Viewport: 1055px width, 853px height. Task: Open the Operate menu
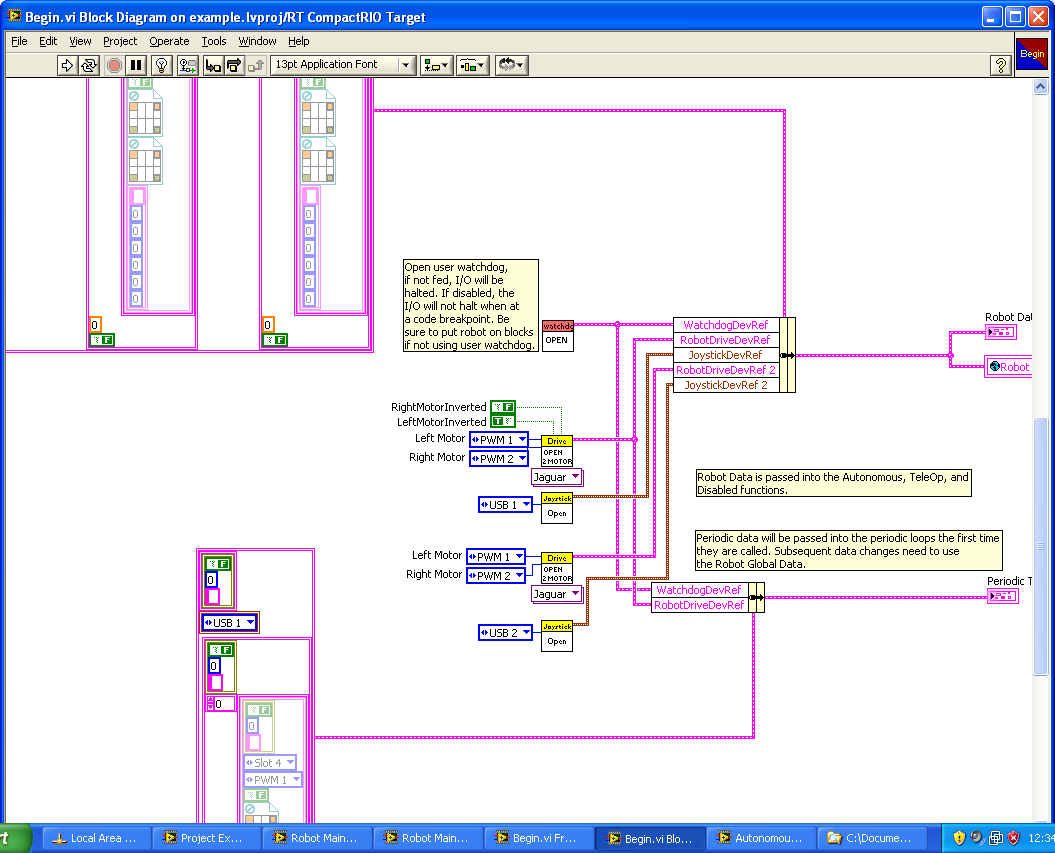pos(169,41)
